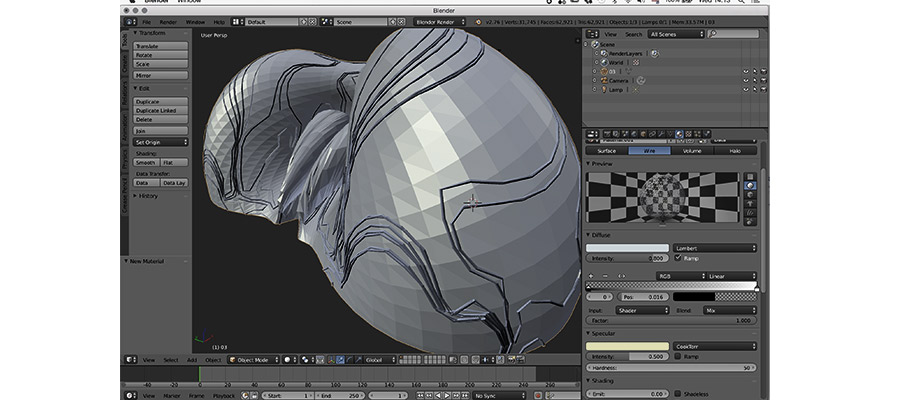
Task: Open the Modifiers wrench properties tab
Action: tap(661, 134)
